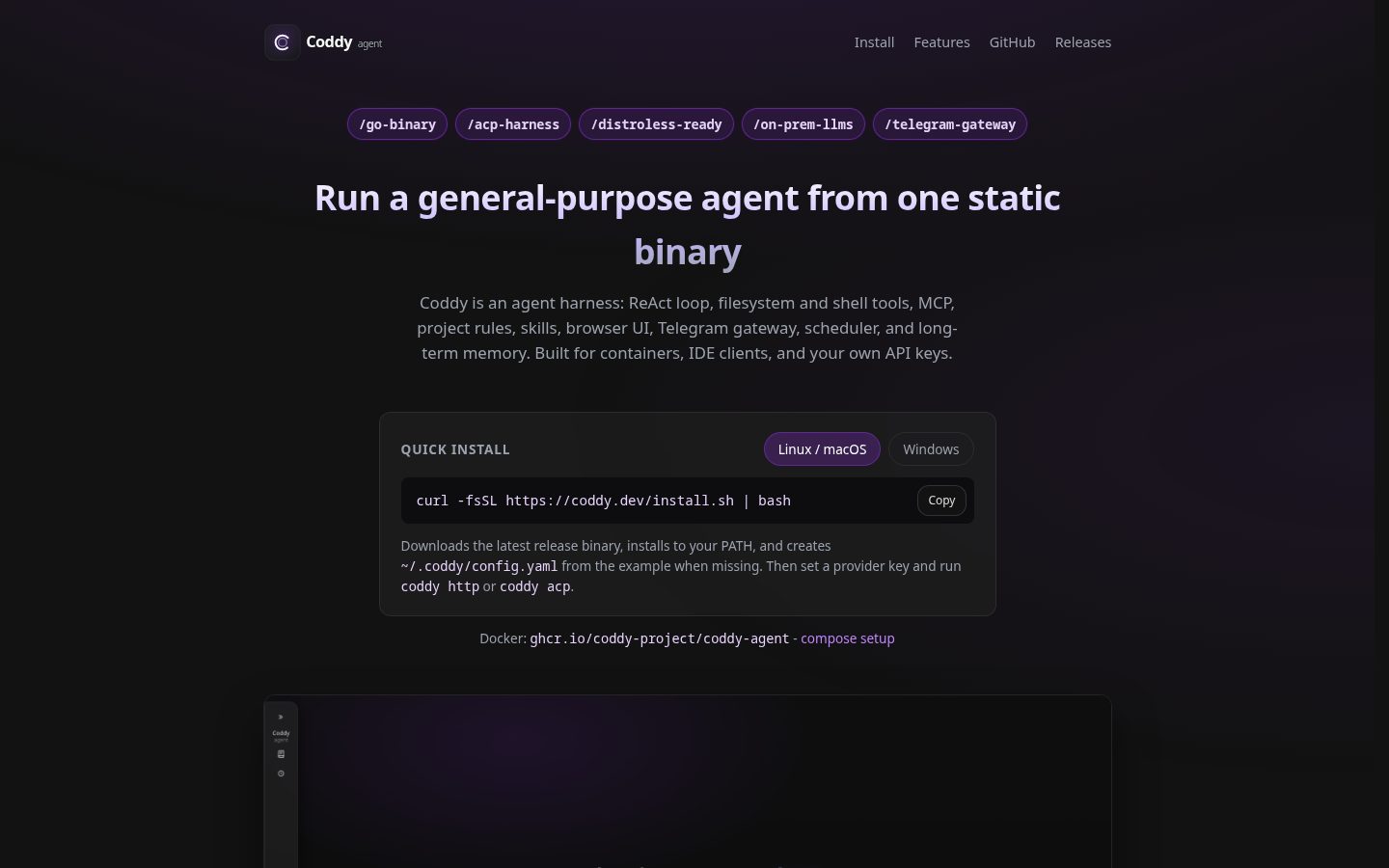Image resolution: width=1389 pixels, height=868 pixels.
Task: Open the Features nav link
Action: coord(941,42)
